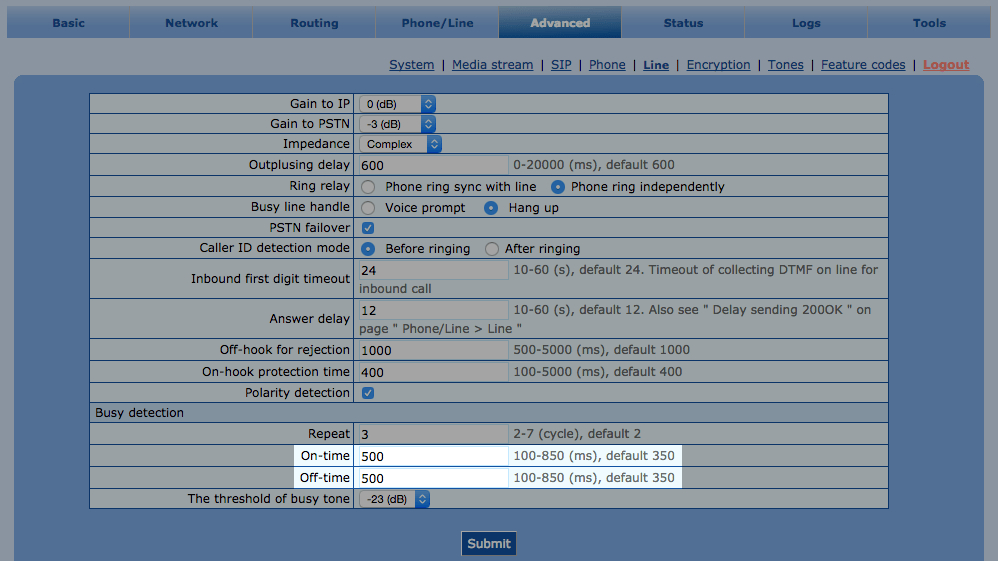This screenshot has height=561, width=998.
Task: Click the On-time input field
Action: (433, 456)
